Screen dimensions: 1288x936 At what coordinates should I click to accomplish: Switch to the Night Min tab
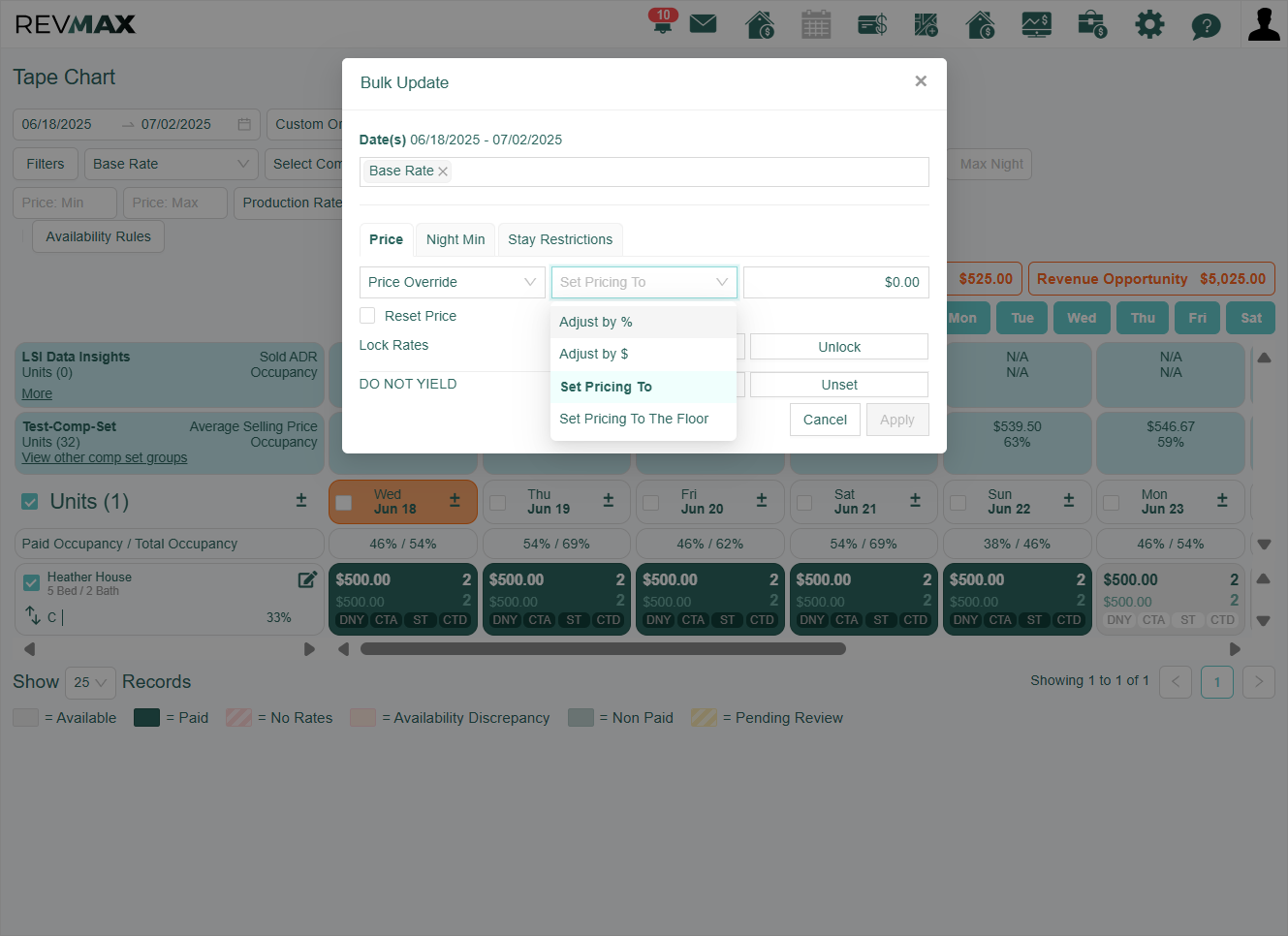coord(456,239)
